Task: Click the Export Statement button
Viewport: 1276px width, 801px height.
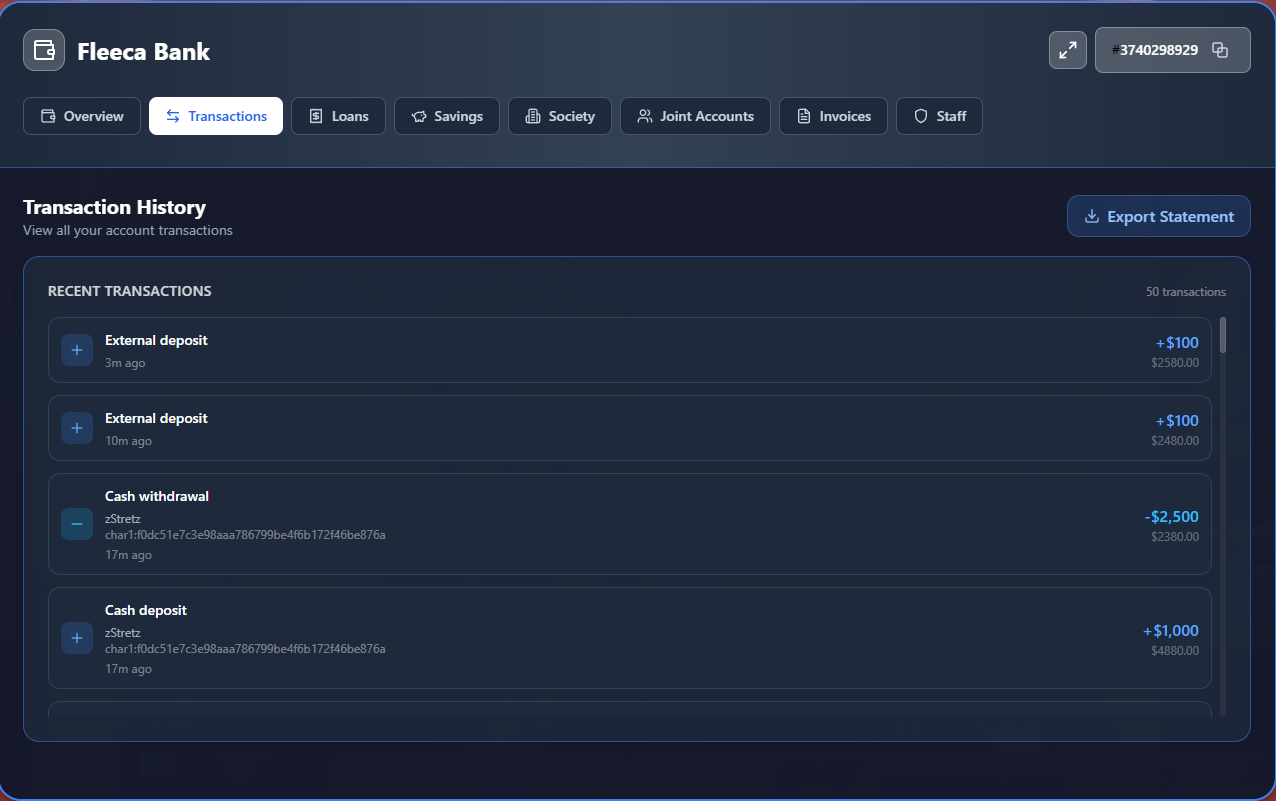Action: (x=1159, y=216)
